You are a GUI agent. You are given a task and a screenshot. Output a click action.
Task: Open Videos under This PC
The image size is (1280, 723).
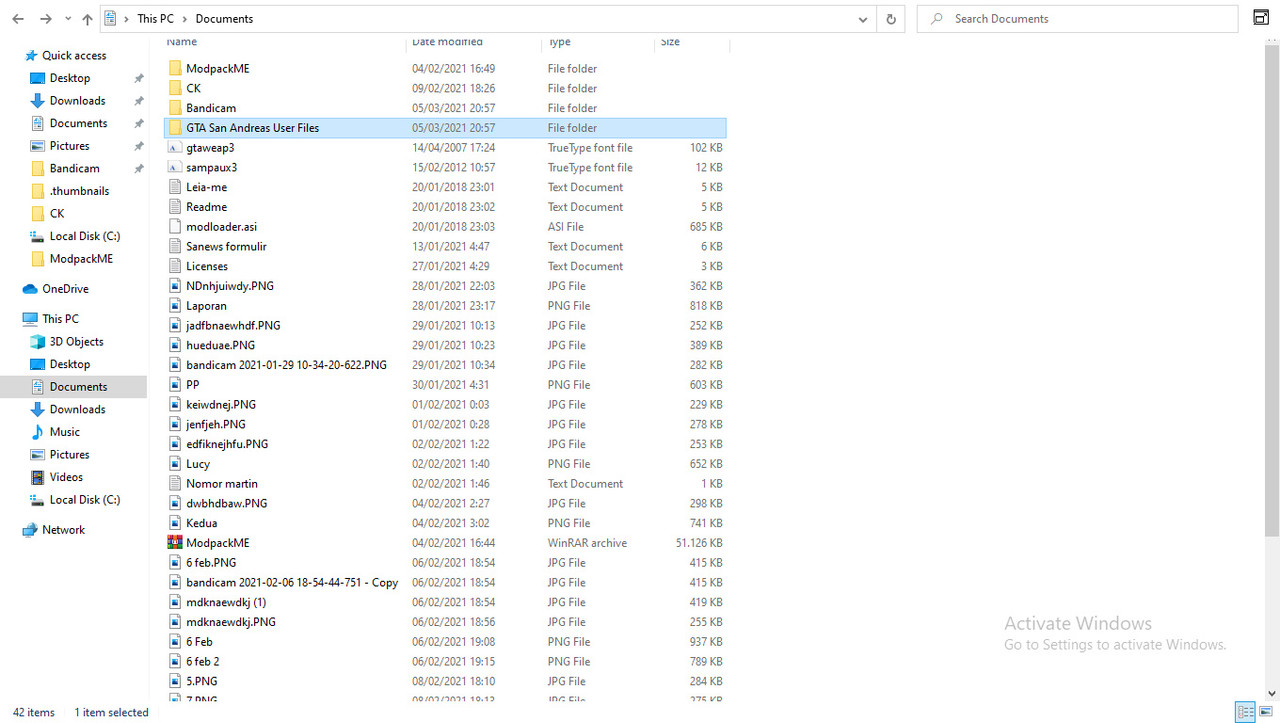pos(66,477)
